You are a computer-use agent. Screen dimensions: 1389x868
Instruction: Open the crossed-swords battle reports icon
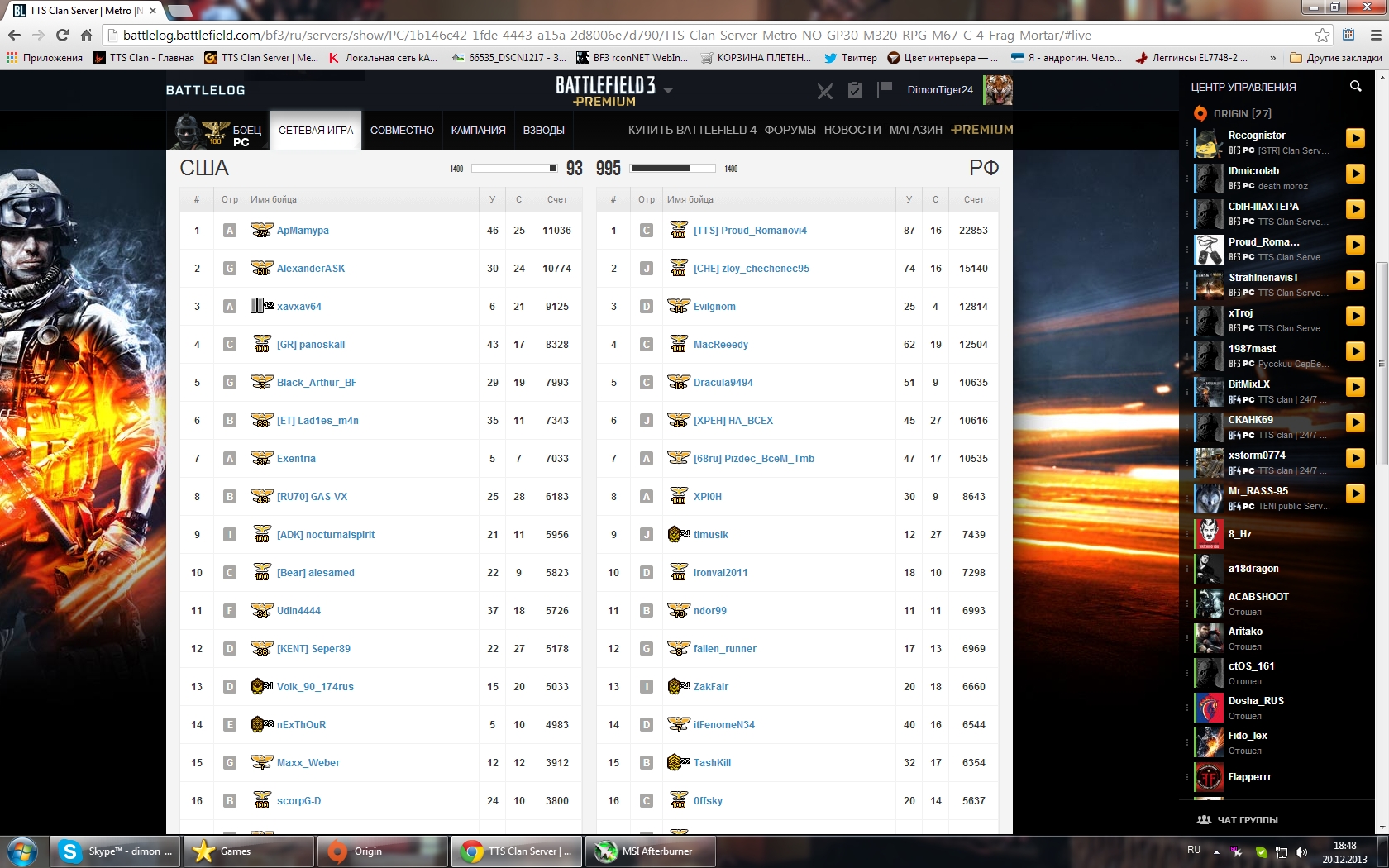(x=825, y=91)
